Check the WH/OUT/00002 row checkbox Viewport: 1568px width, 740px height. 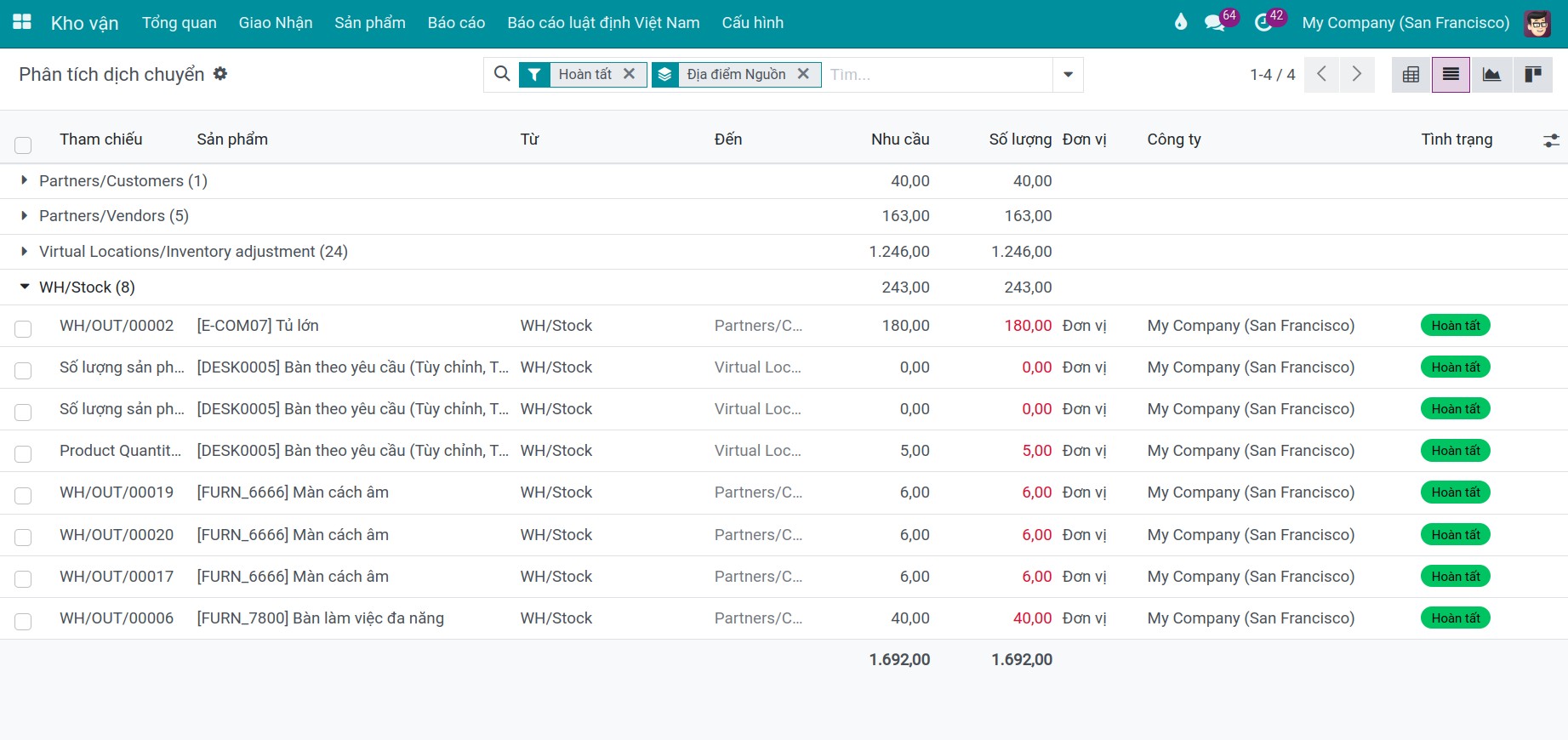click(x=23, y=328)
